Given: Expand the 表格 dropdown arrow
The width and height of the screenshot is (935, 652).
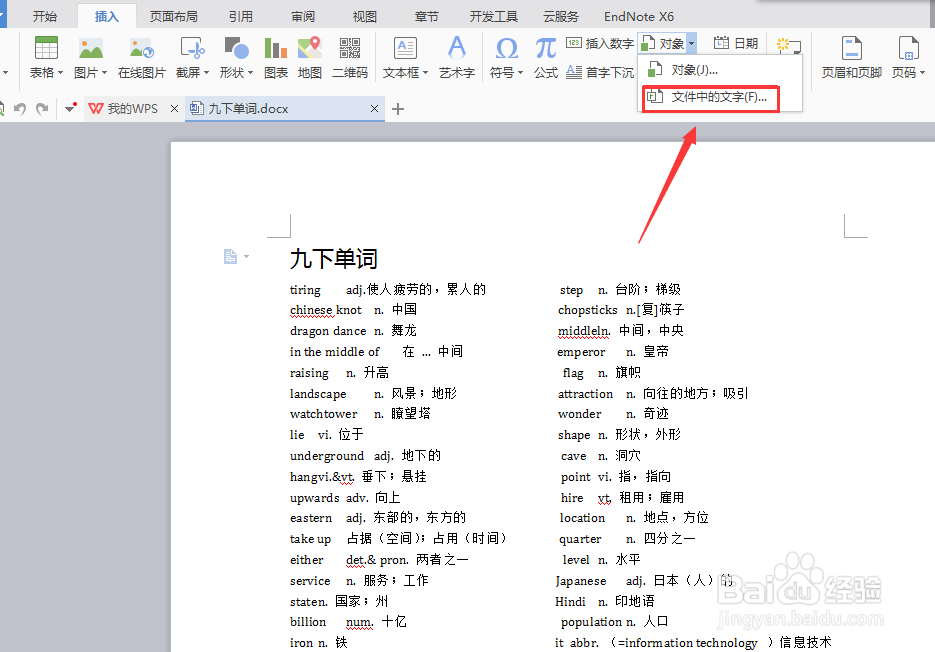Looking at the screenshot, I should (x=61, y=73).
